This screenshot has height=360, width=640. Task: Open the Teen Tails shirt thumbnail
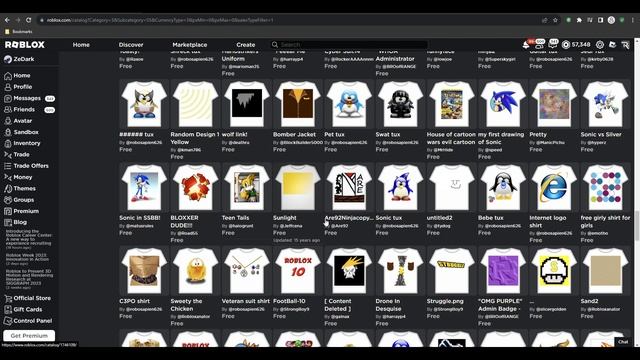(x=247, y=187)
